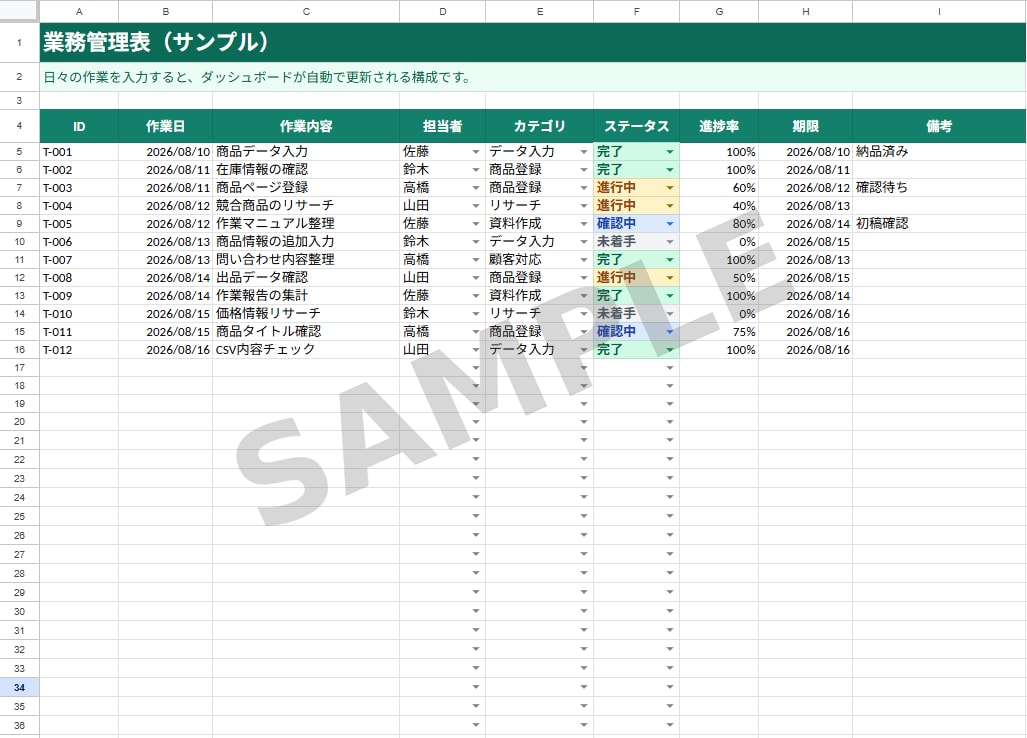Open the empty status dropdown in row 17
This screenshot has height=738, width=1027.
pos(669,368)
